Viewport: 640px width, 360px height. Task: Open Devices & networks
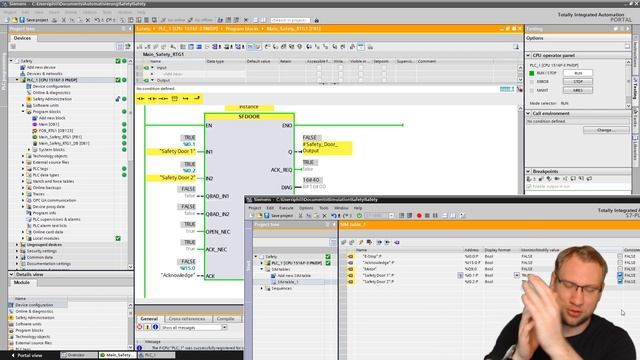pos(44,73)
